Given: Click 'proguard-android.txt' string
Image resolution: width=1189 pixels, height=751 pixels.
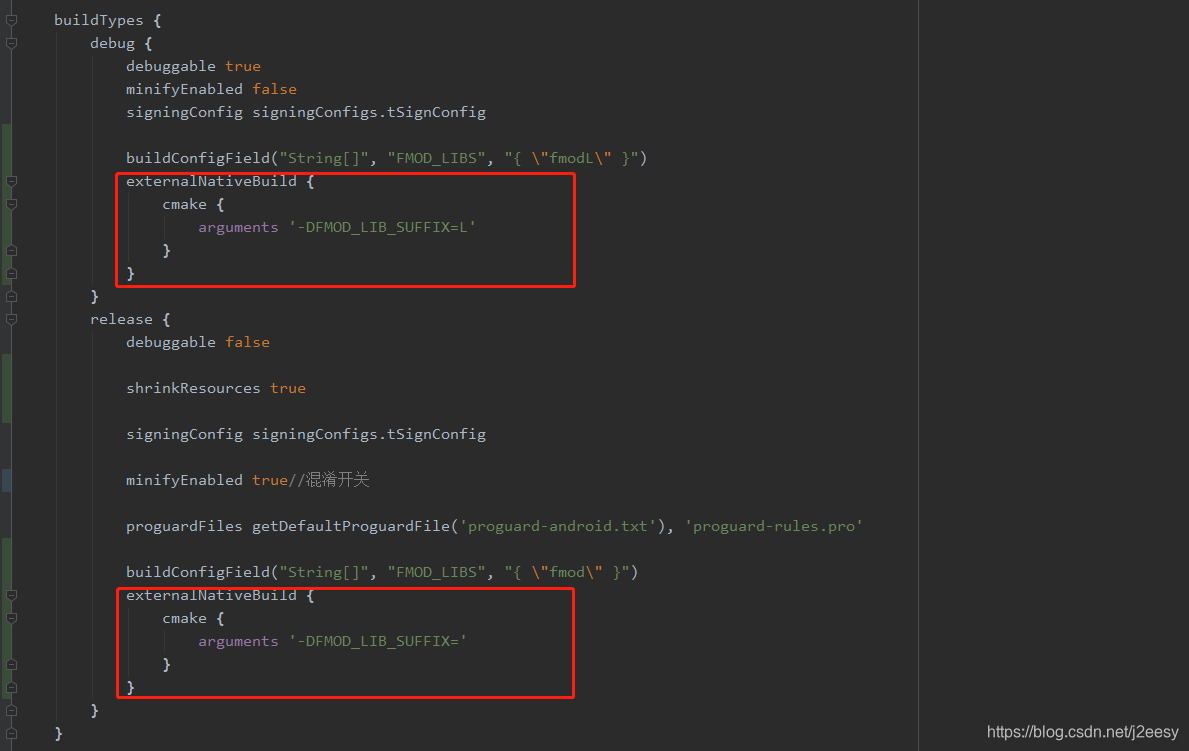Looking at the screenshot, I should pyautogui.click(x=558, y=526).
